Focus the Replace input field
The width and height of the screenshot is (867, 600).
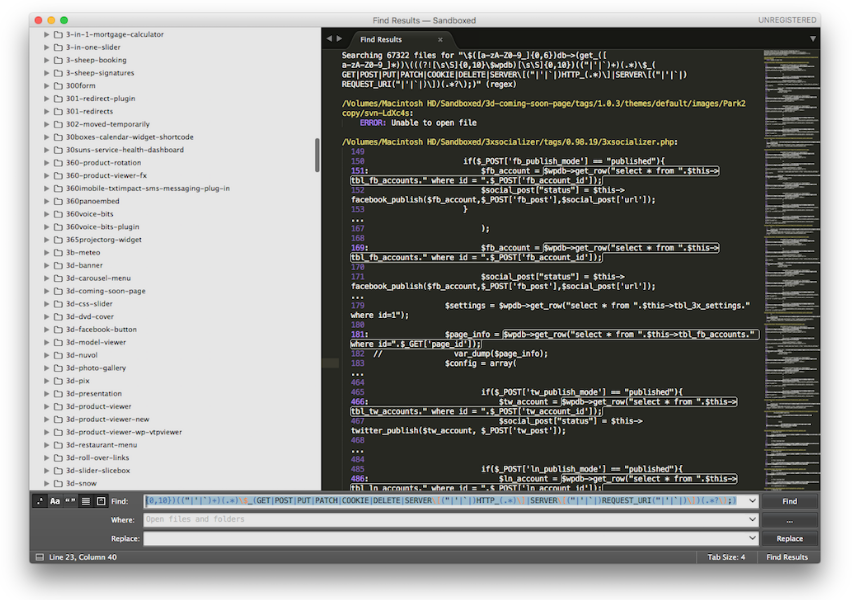click(445, 538)
